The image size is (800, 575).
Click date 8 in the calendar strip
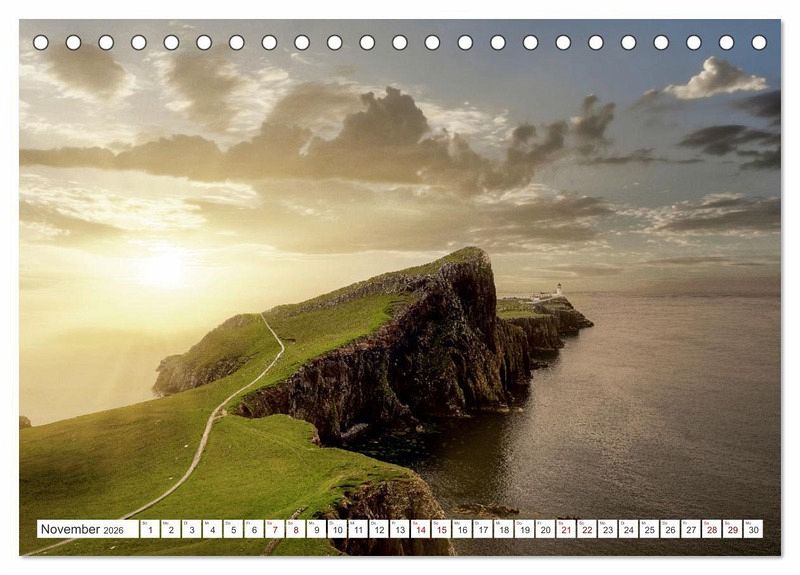295,530
